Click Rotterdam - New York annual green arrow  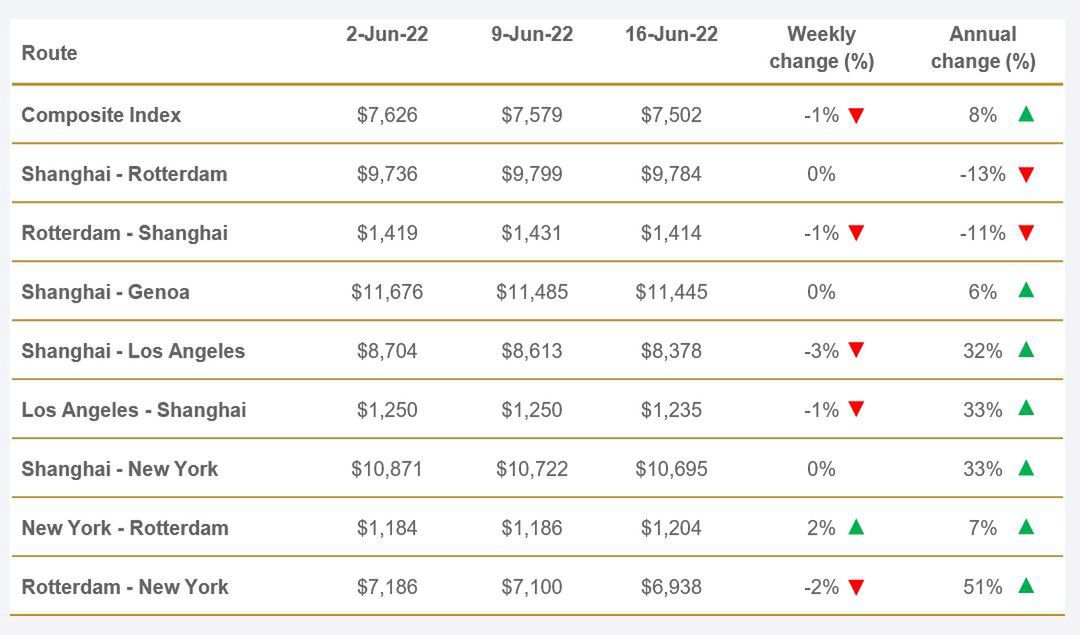pos(1025,586)
